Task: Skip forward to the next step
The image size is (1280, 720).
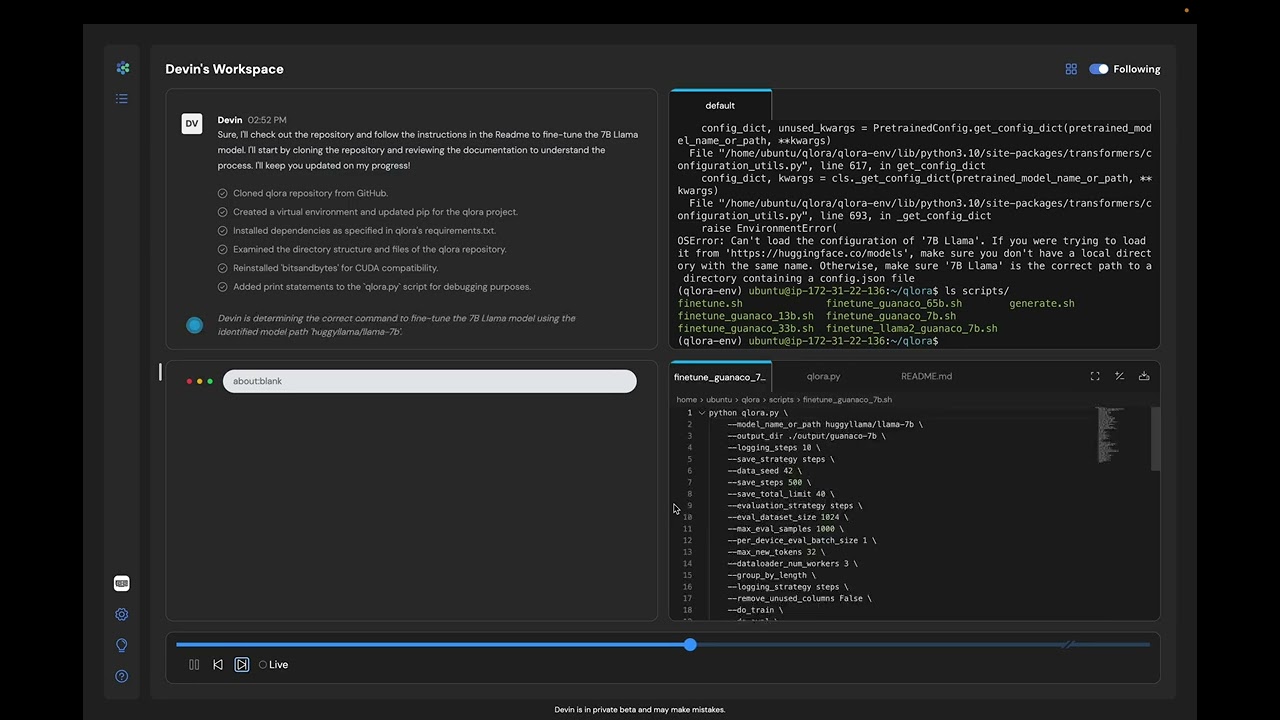Action: click(242, 665)
